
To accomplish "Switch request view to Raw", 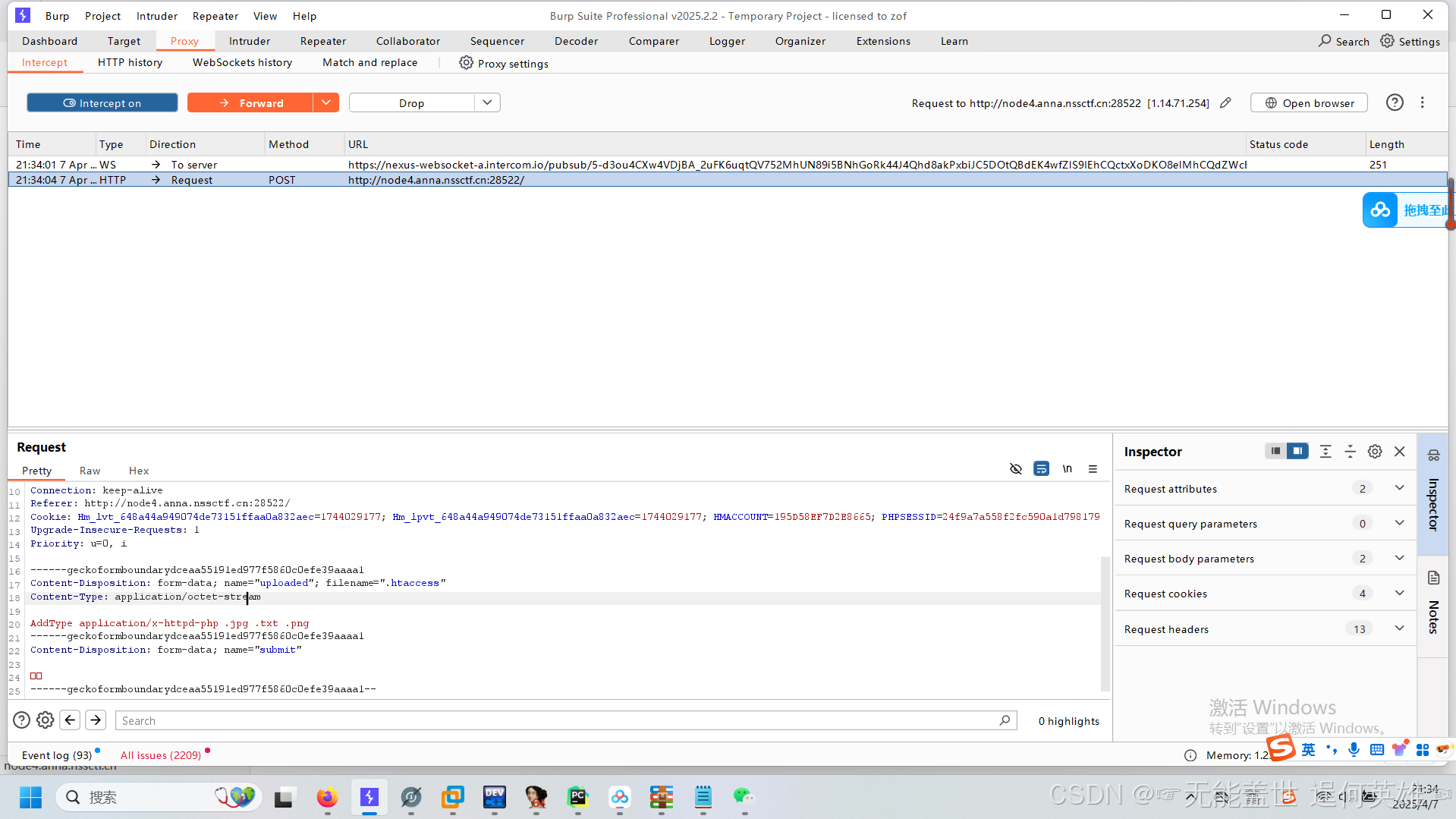I will (x=90, y=471).
